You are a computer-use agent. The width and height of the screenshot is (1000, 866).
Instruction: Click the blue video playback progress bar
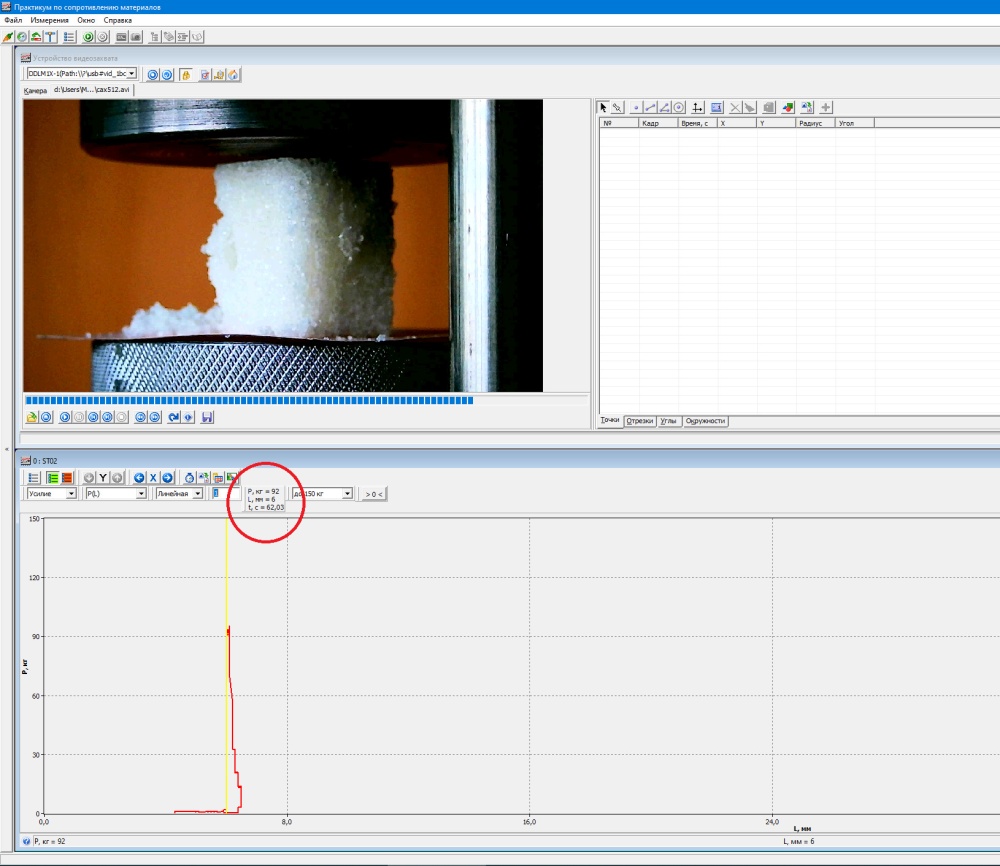tap(248, 400)
